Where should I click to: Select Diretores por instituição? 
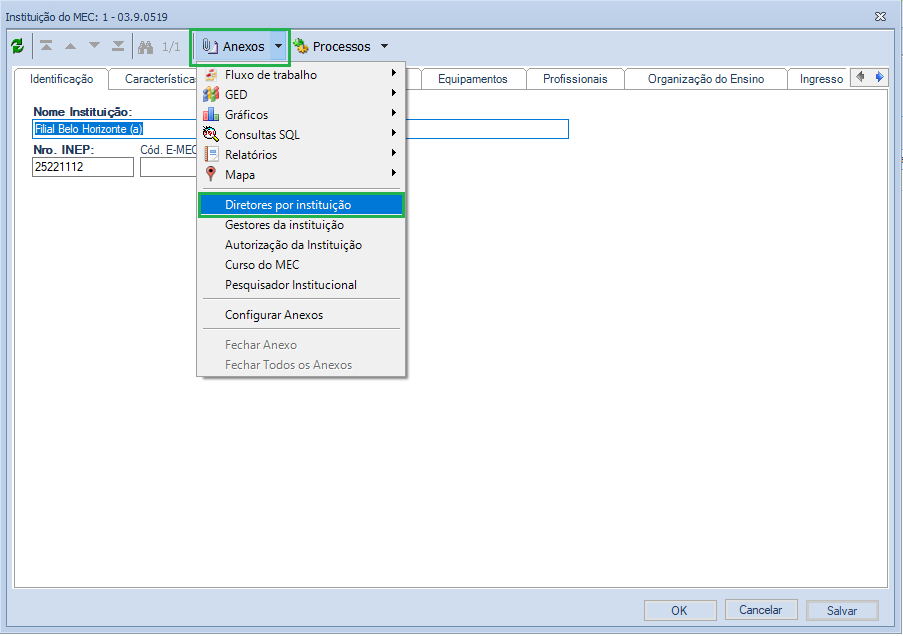301,205
